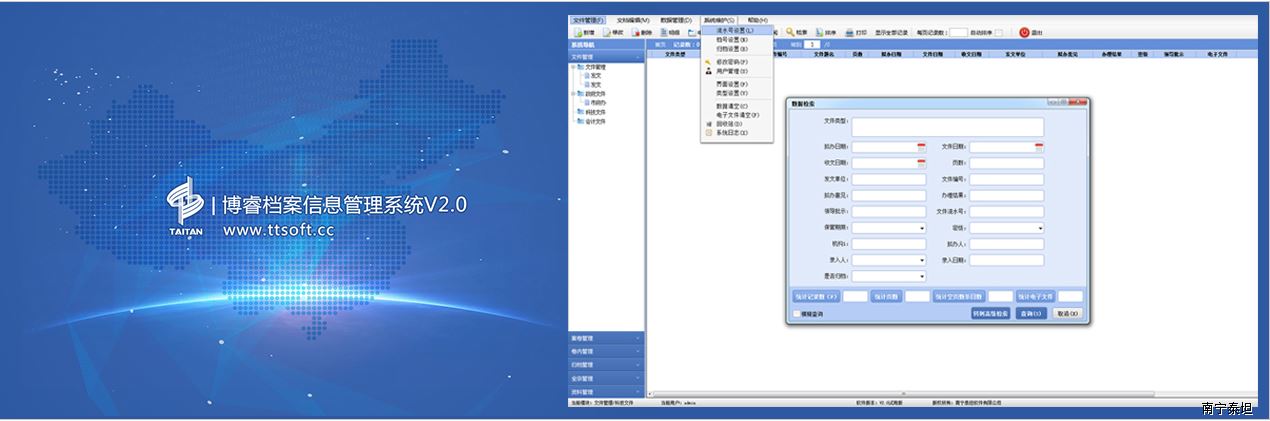1270x421 pixels.
Task: Select 流水号设置 menu entry
Action: pos(737,30)
